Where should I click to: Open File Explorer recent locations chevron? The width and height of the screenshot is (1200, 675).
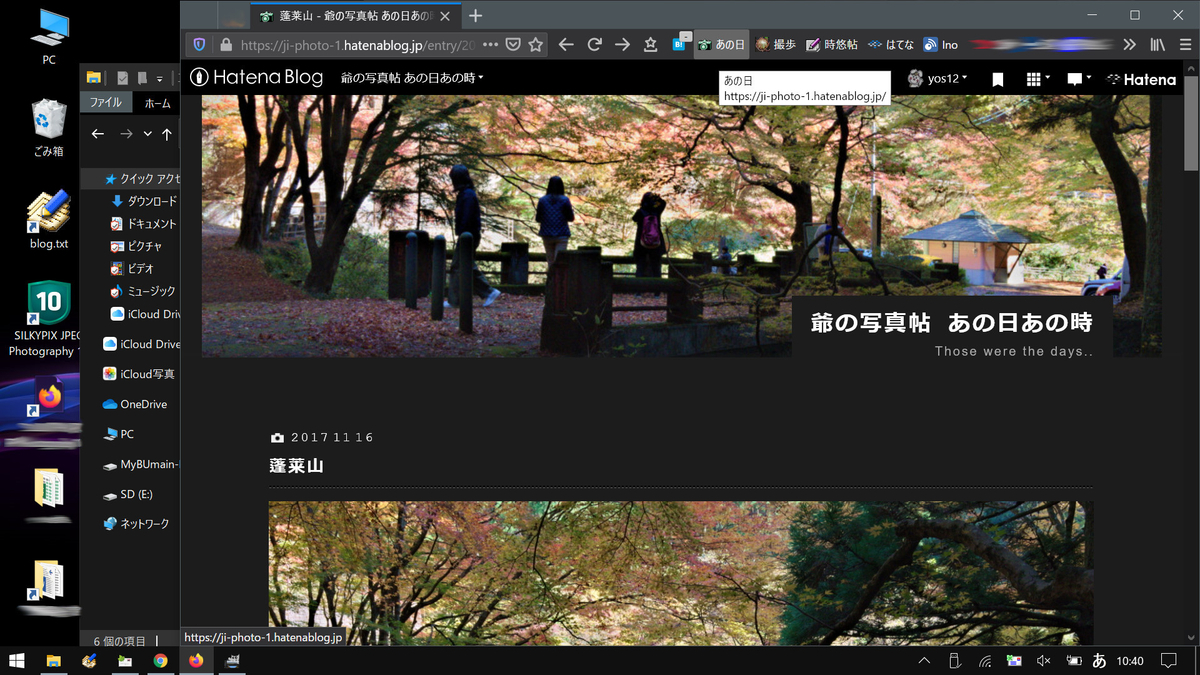(x=148, y=134)
